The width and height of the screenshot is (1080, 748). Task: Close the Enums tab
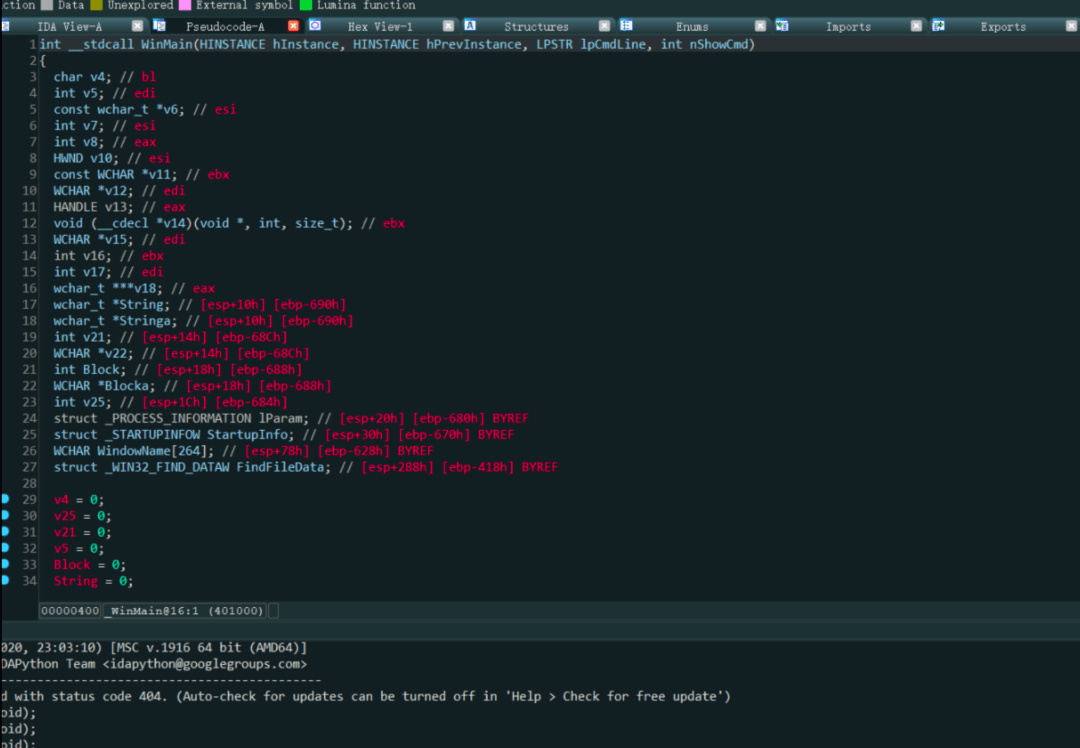click(760, 25)
